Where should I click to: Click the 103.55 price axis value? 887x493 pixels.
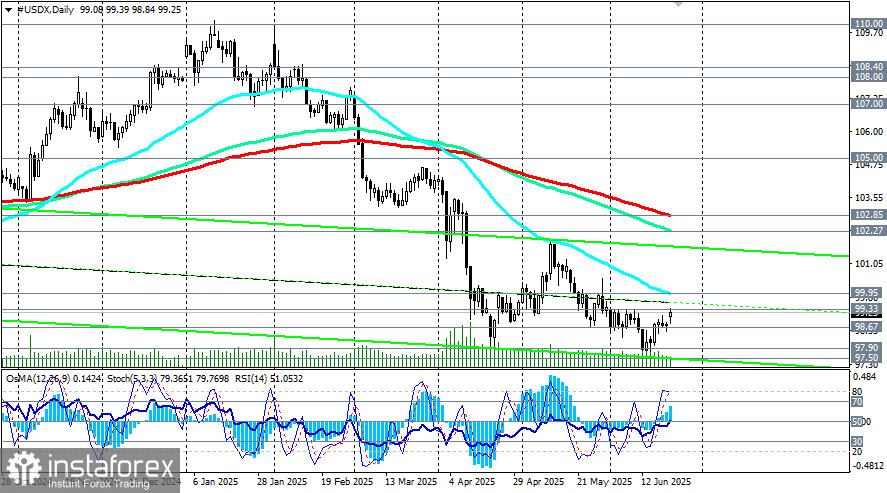pos(869,198)
